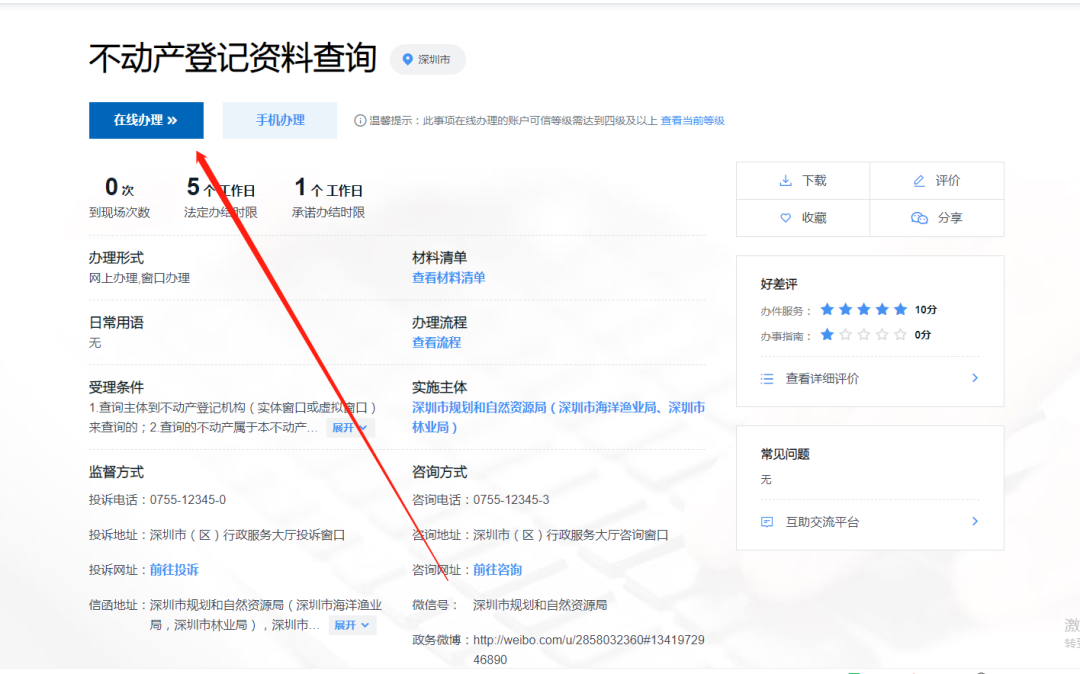
Task: Click the chevron arrow on 查看详细评价
Action: tap(975, 378)
